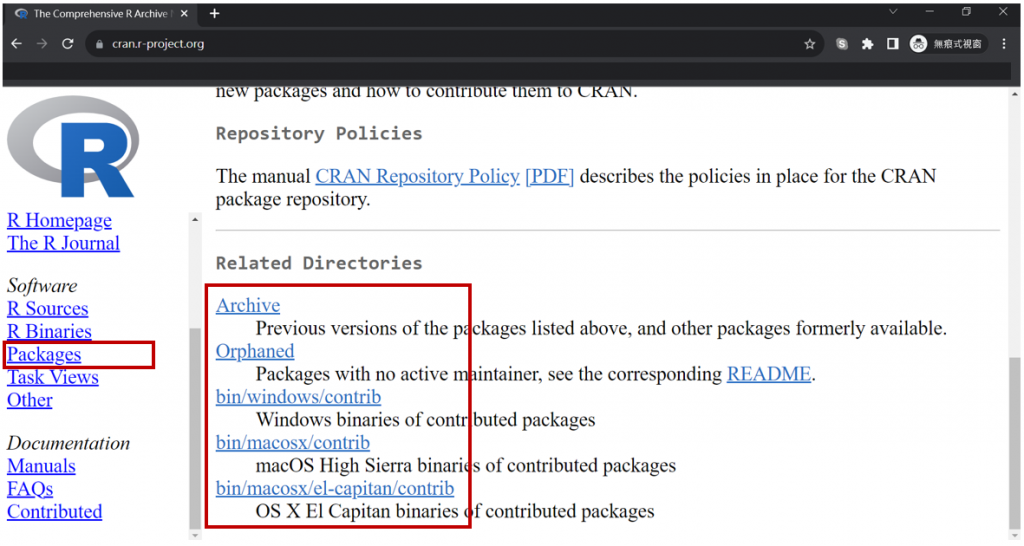The height and width of the screenshot is (546, 1024).
Task: Open the R Binaries link
Action: 49,332
